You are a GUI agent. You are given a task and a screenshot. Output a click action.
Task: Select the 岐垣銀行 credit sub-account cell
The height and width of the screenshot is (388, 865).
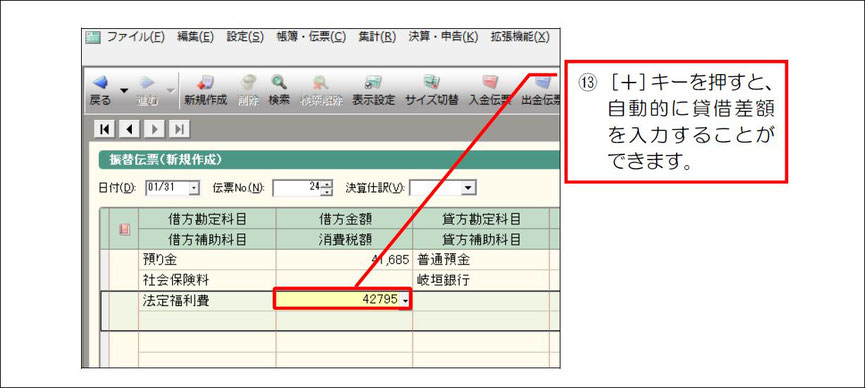pyautogui.click(x=480, y=280)
